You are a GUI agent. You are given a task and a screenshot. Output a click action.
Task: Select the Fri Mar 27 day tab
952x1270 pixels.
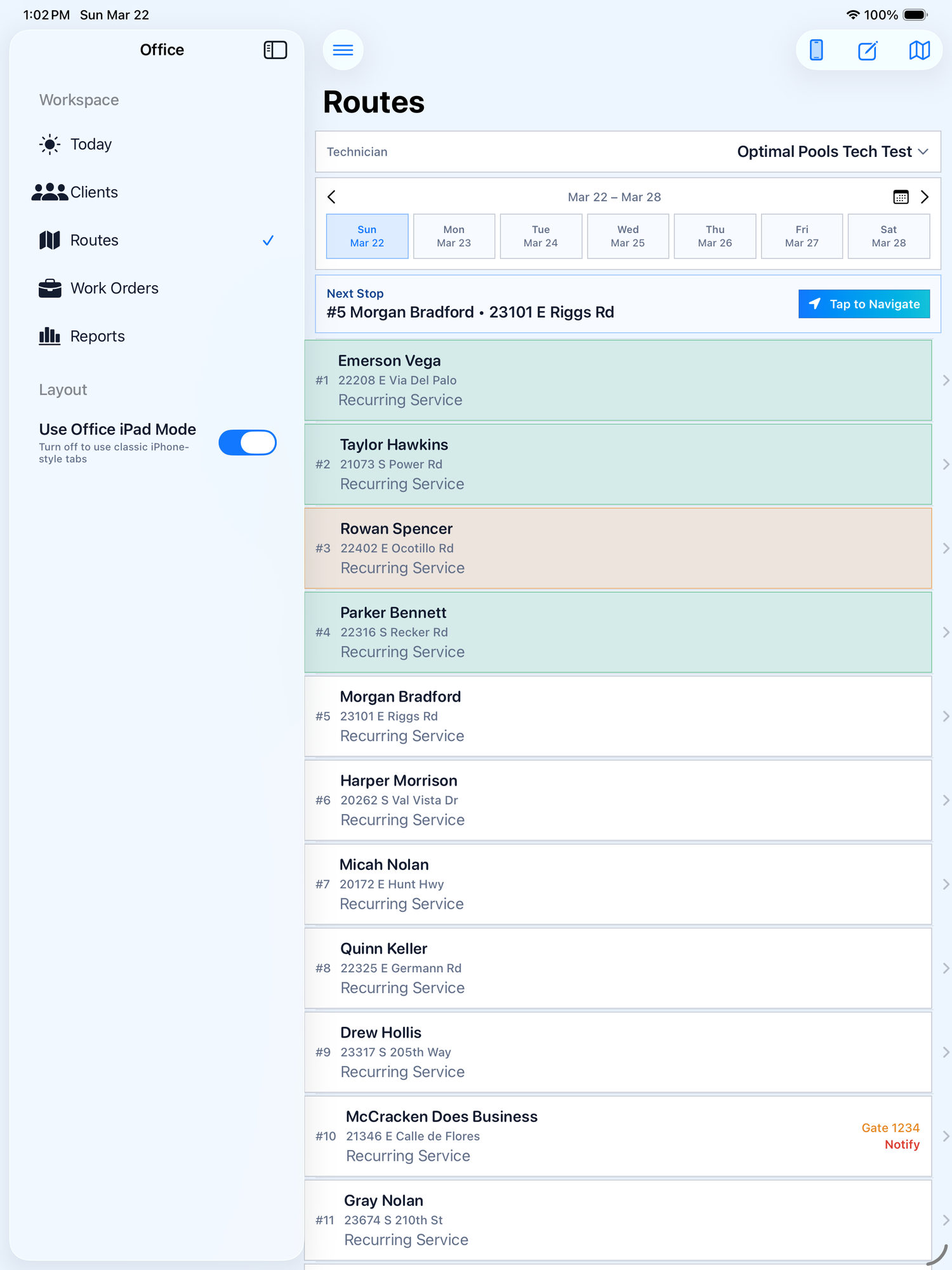802,236
